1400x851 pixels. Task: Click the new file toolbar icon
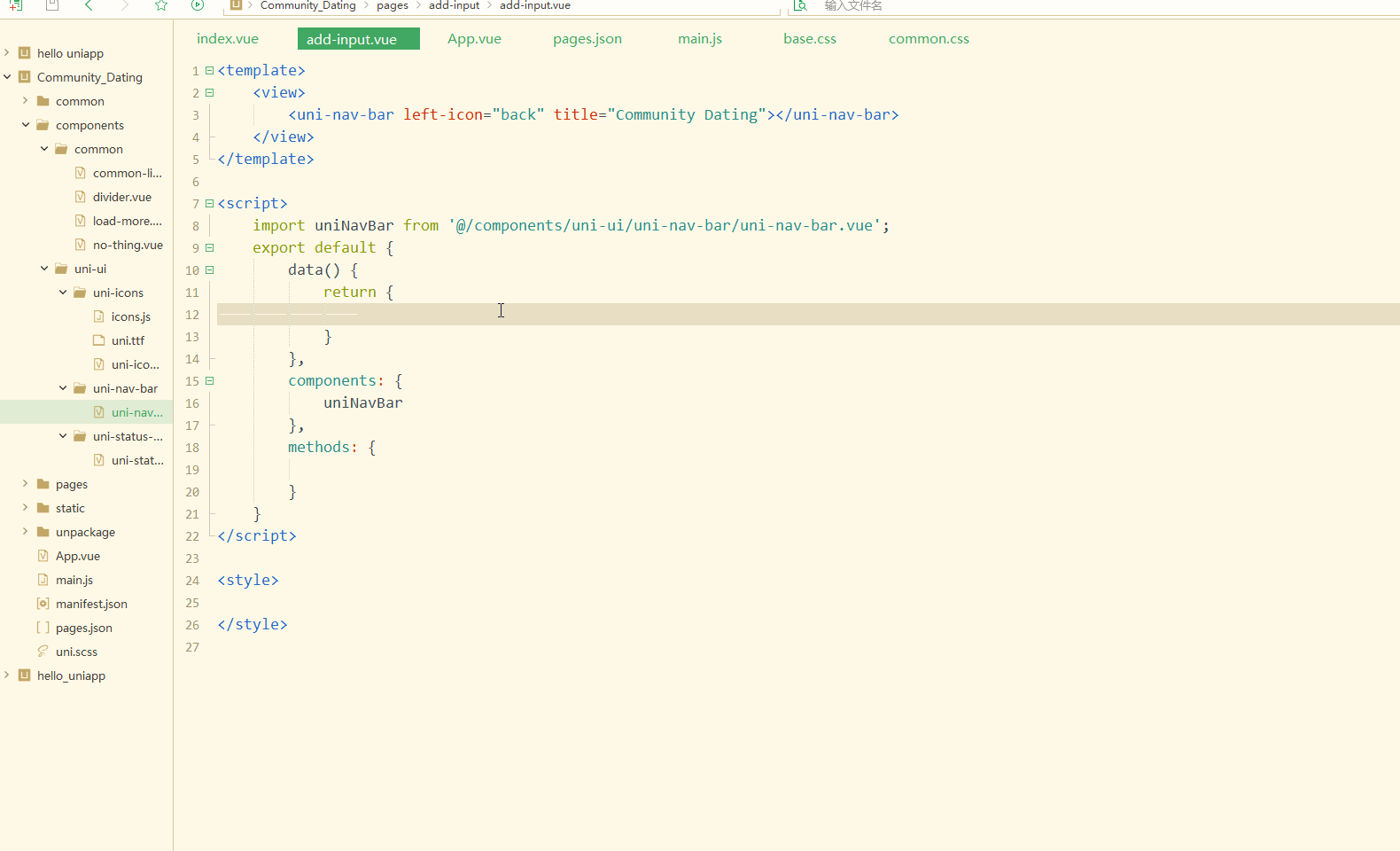click(x=15, y=5)
